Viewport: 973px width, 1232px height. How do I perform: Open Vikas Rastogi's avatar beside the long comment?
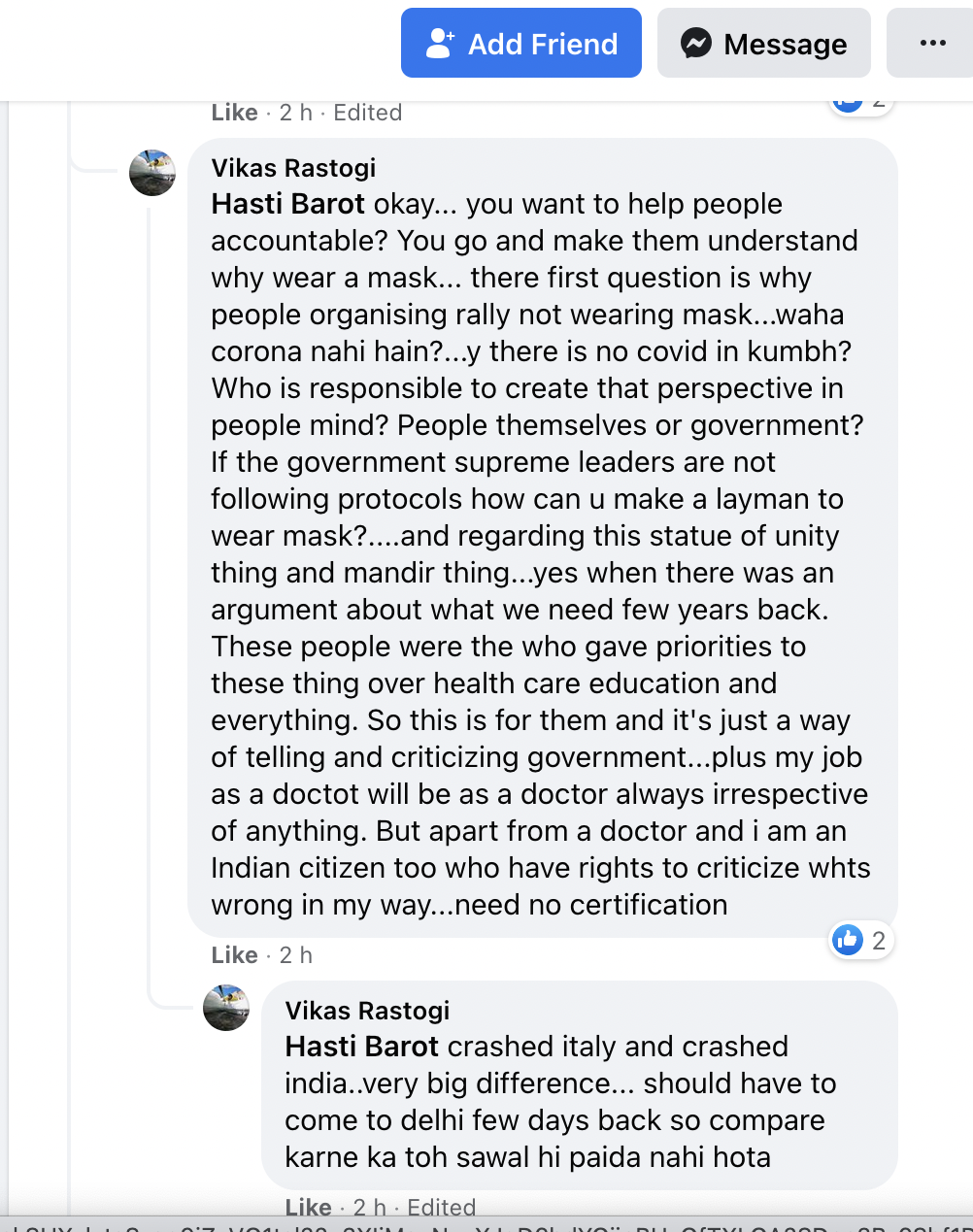pos(152,173)
